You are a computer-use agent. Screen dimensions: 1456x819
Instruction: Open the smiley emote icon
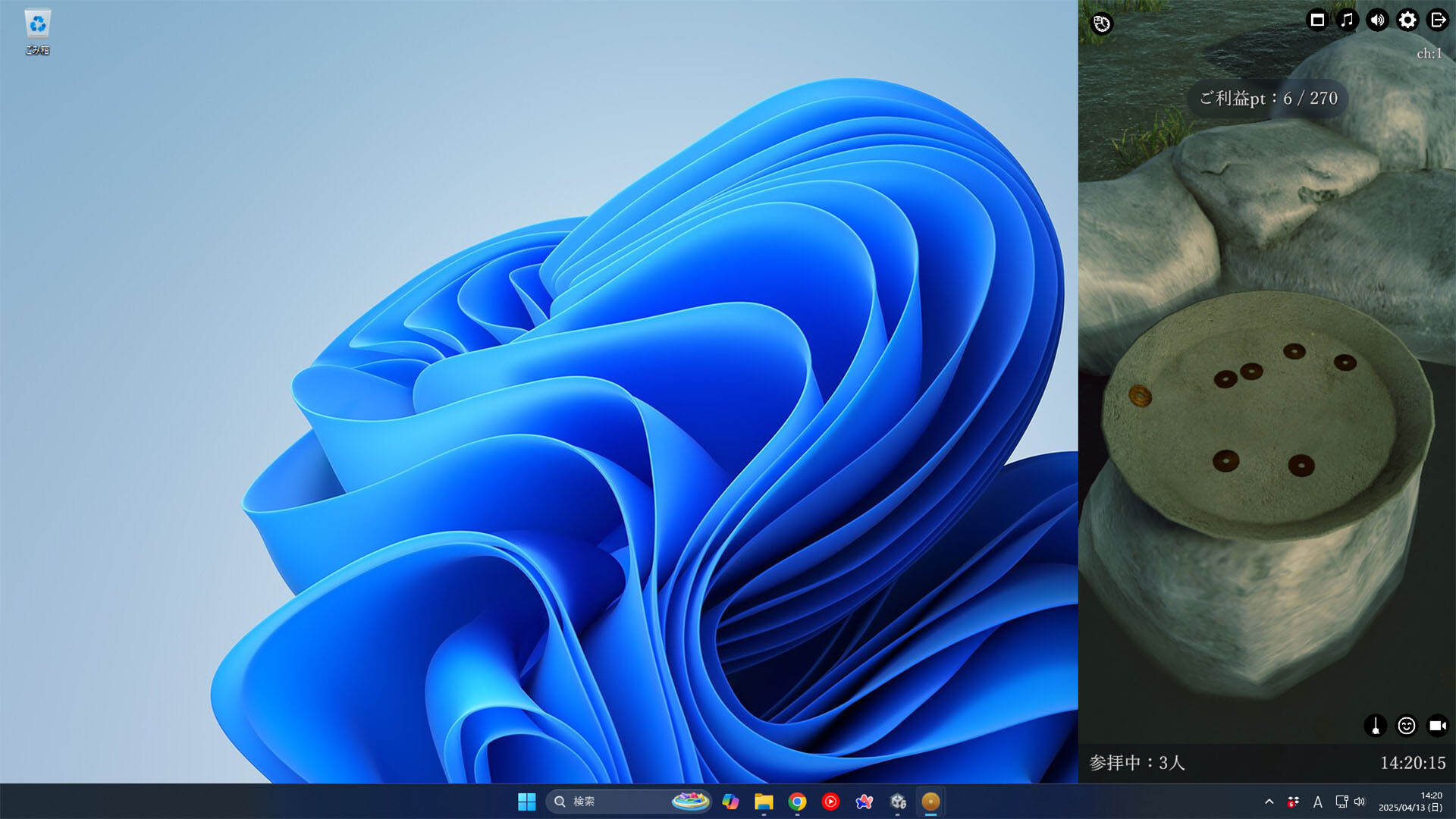(x=1407, y=726)
